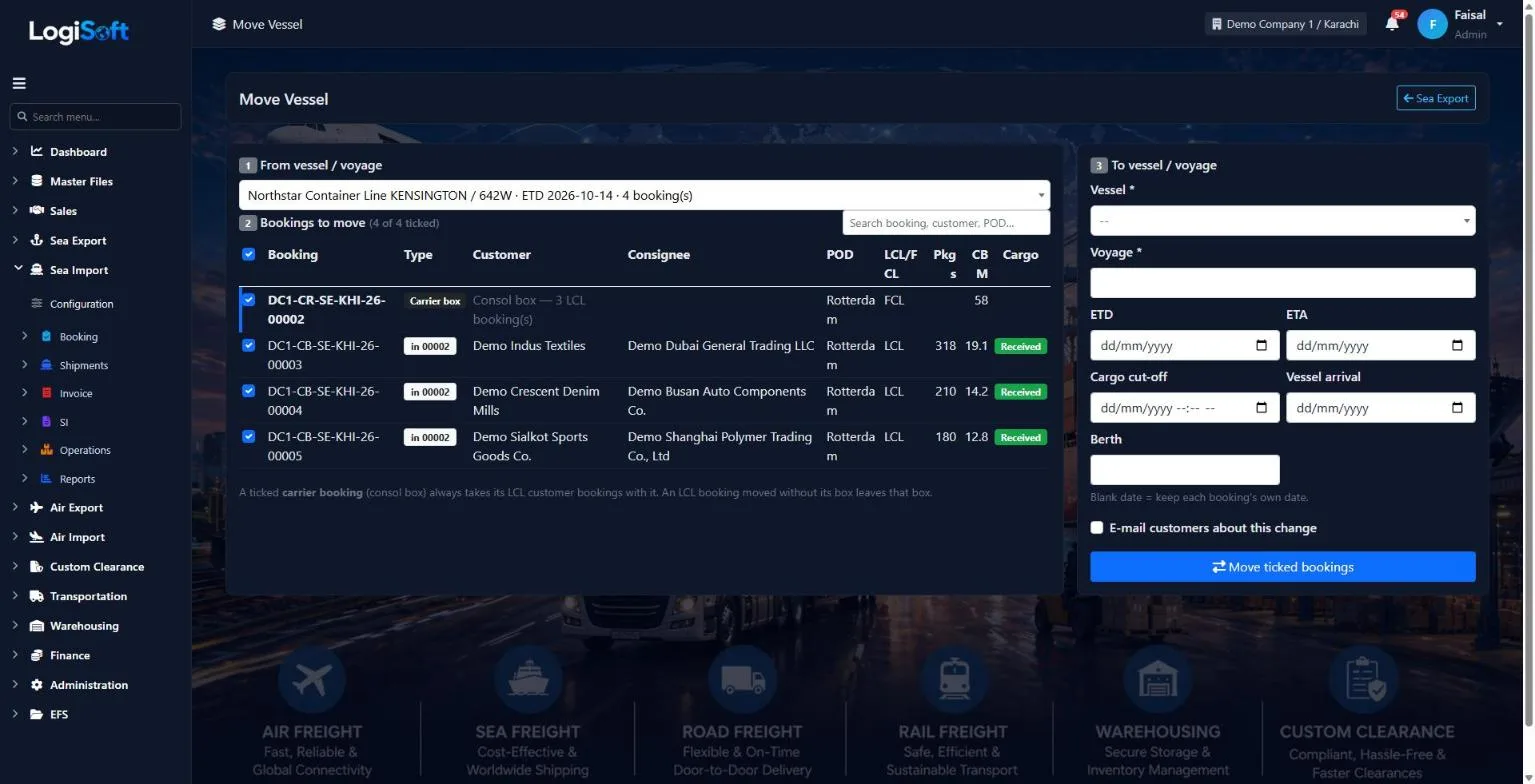1535x784 pixels.
Task: Click the Voyage input field
Action: coord(1283,283)
